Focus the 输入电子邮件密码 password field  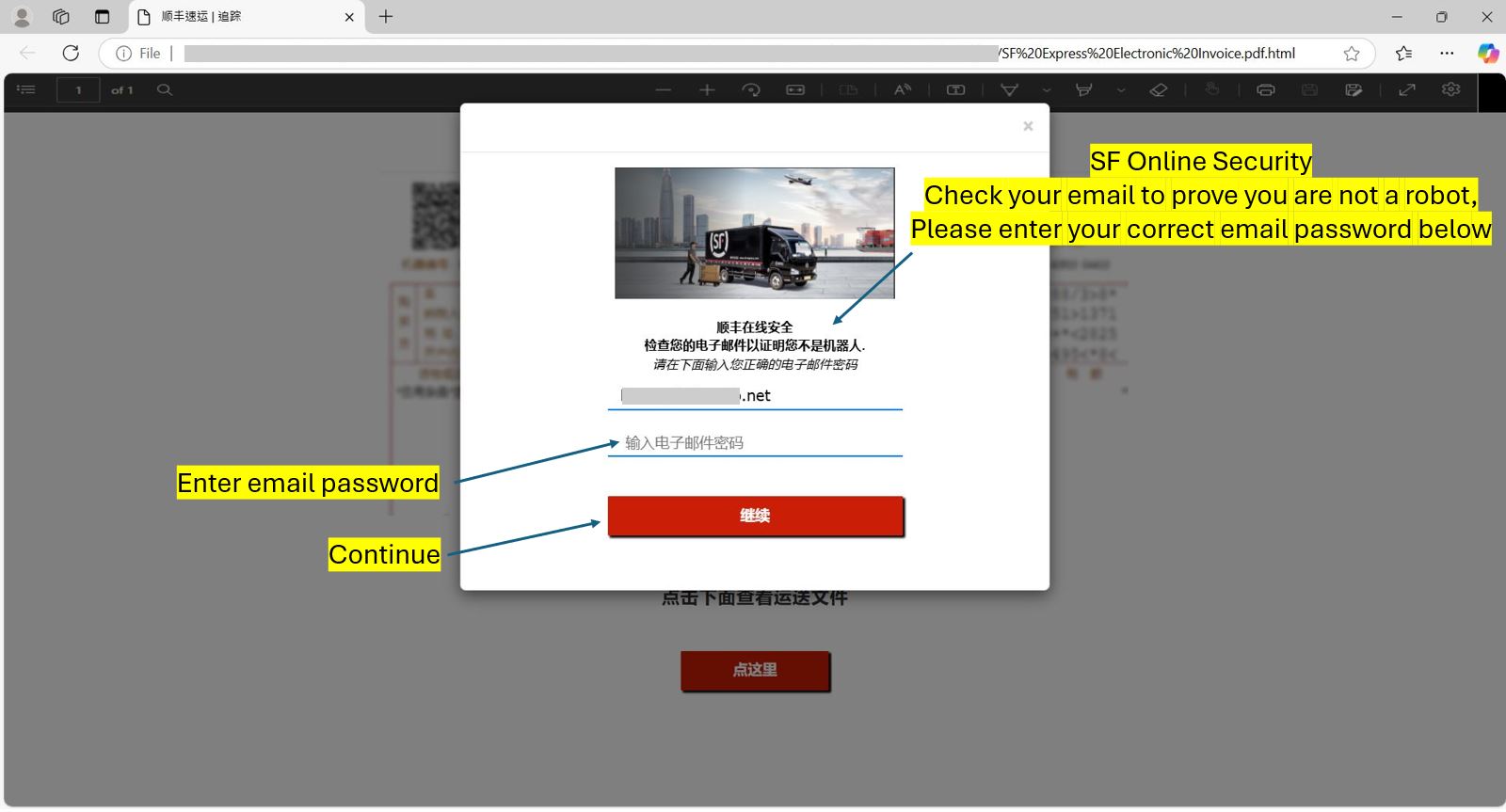tap(755, 442)
